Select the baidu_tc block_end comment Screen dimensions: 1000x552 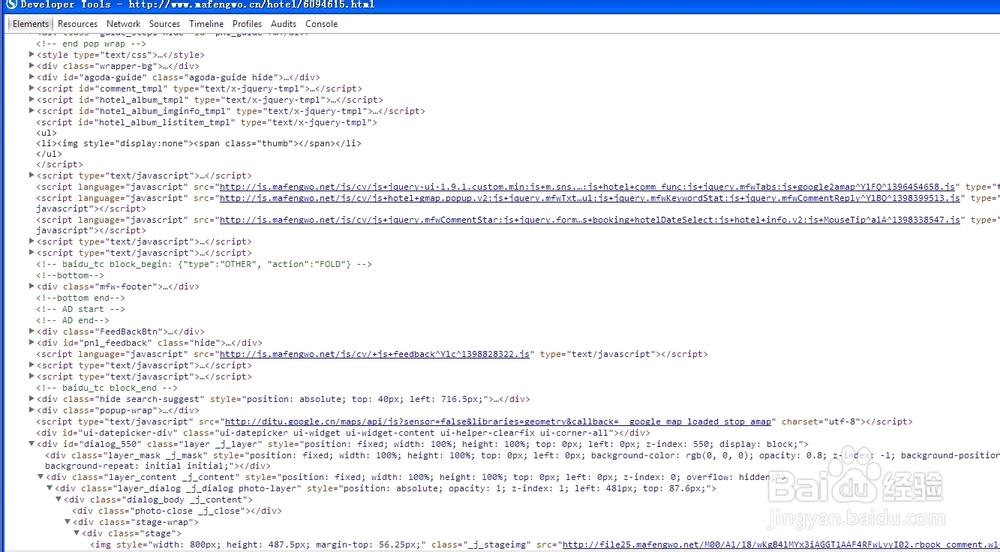107,388
